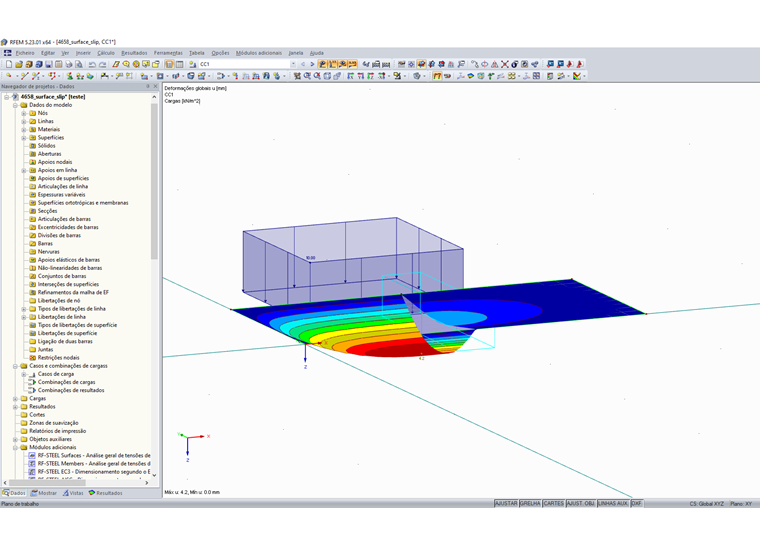The width and height of the screenshot is (760, 545).
Task: Switch to the Resultados navigator tab
Action: coord(105,493)
